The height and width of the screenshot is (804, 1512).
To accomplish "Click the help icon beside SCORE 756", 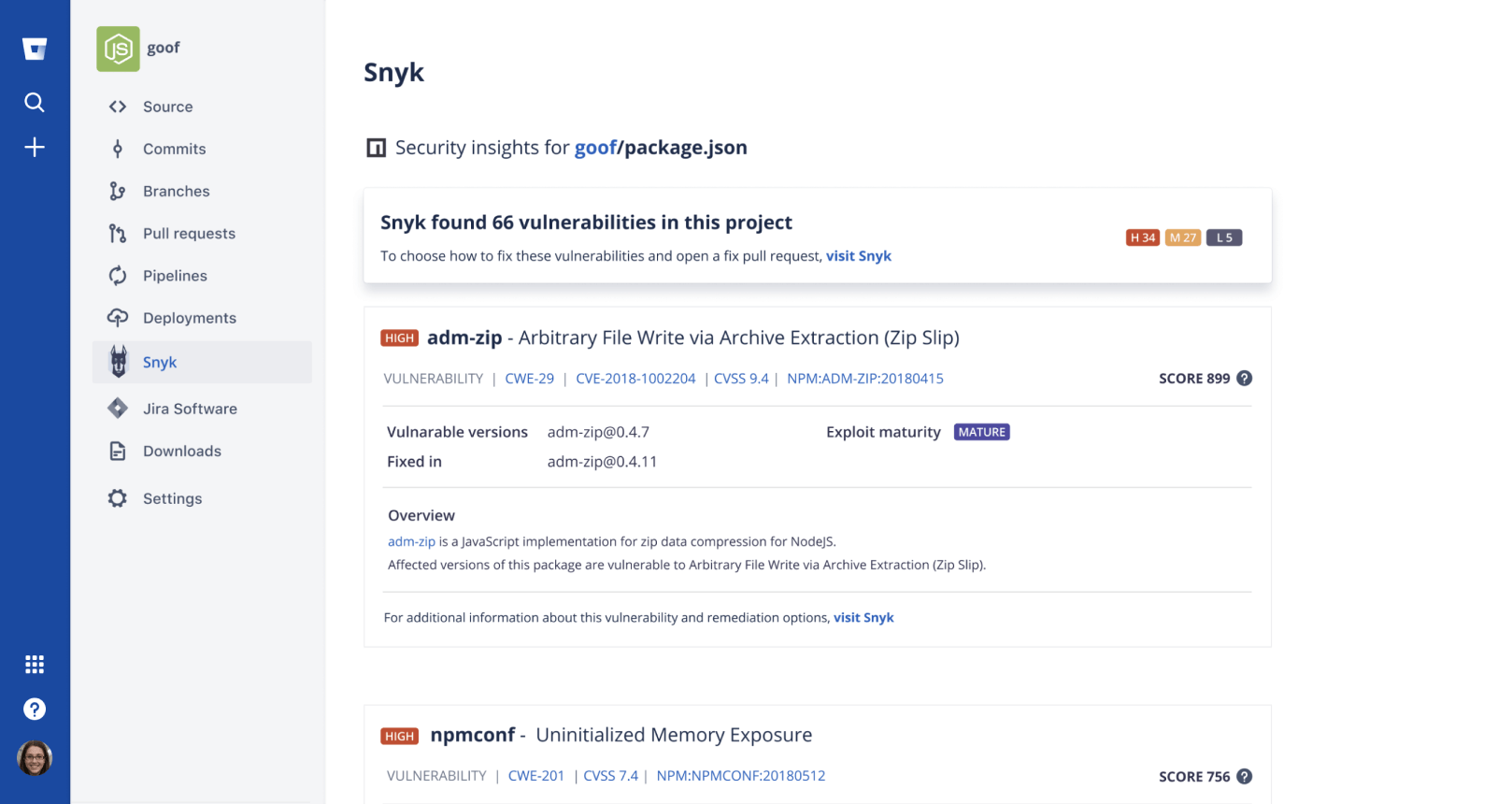I will (1244, 777).
